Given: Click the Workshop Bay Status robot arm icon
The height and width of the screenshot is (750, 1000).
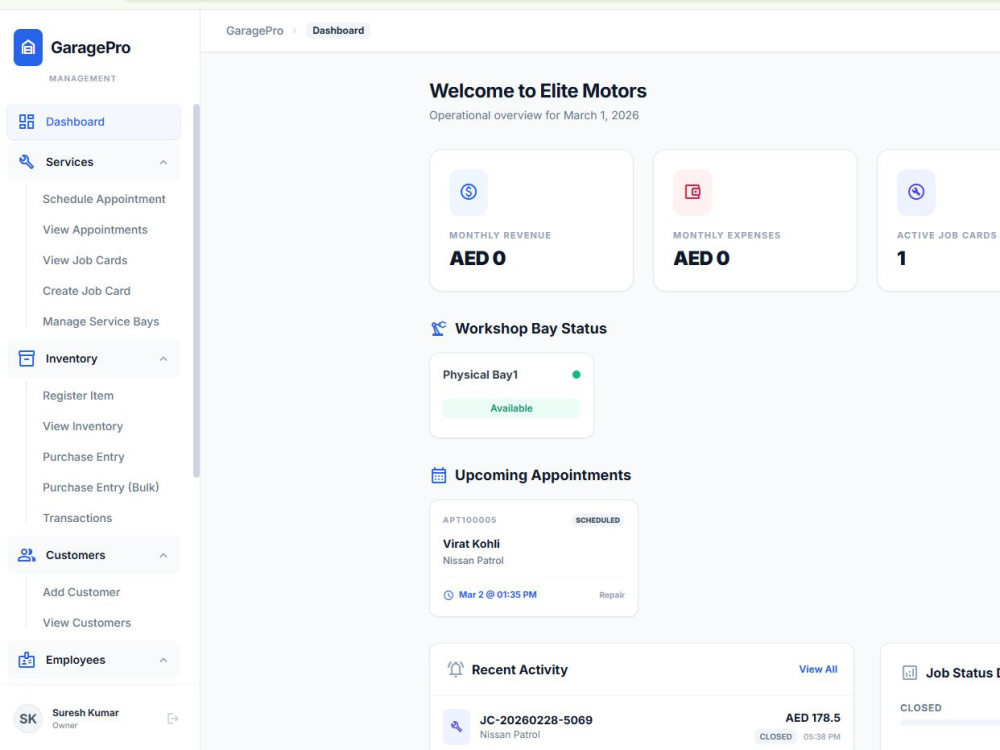Looking at the screenshot, I should (x=439, y=328).
